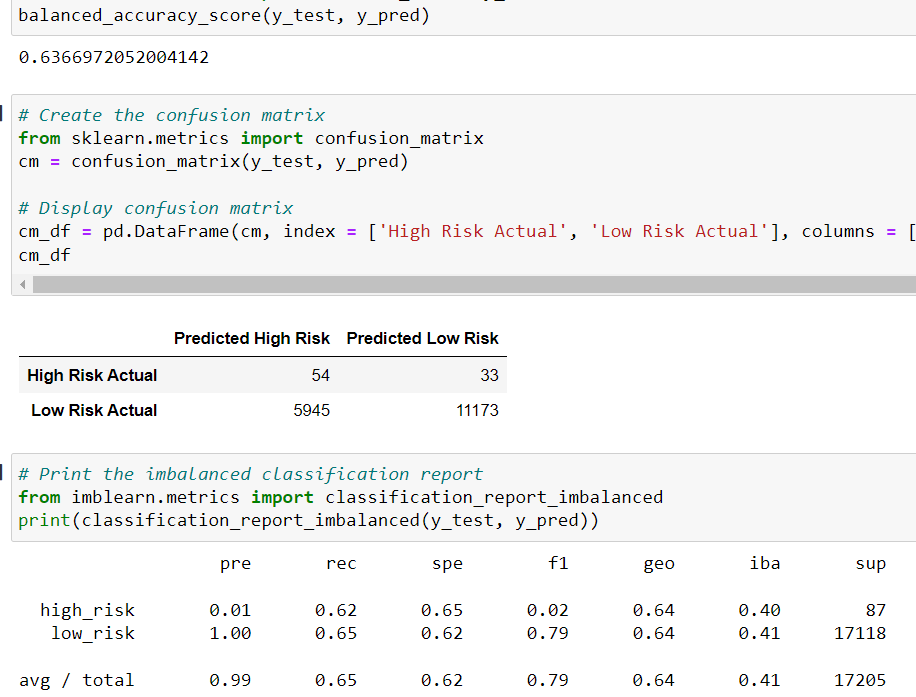Click the cell value 11173
The height and width of the screenshot is (697, 916).
click(477, 410)
